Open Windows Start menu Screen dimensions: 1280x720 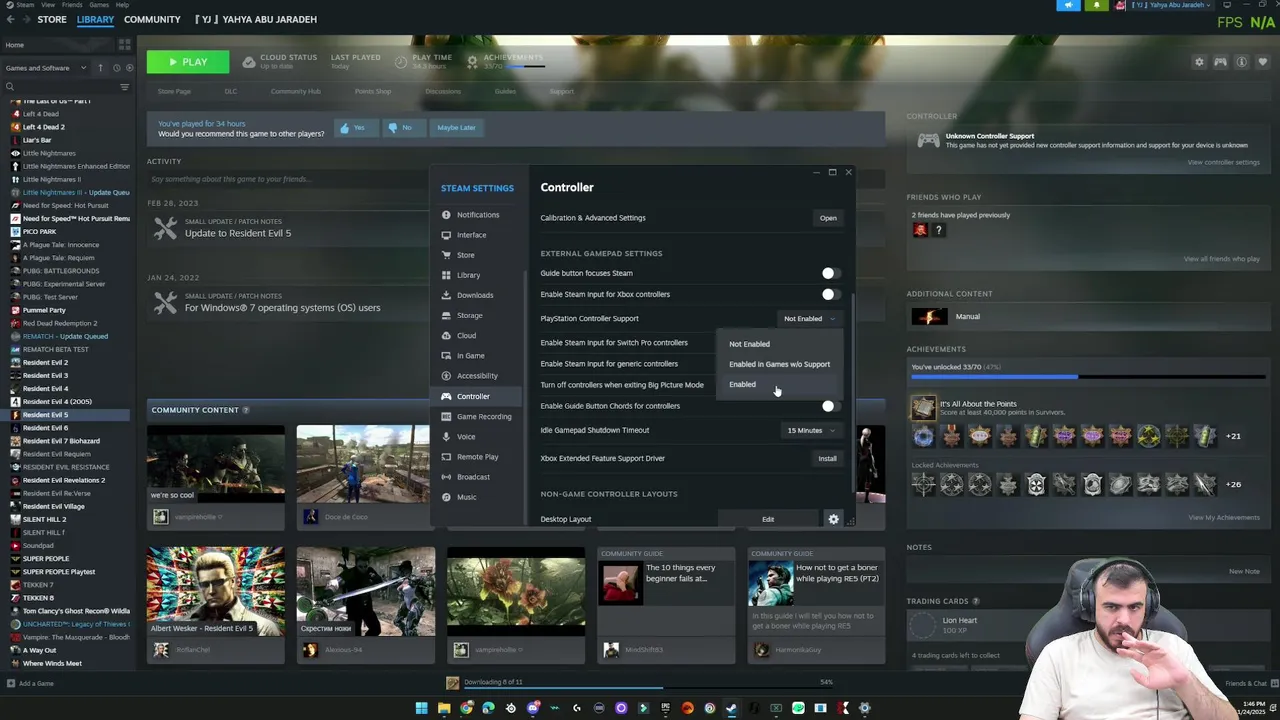(x=421, y=708)
